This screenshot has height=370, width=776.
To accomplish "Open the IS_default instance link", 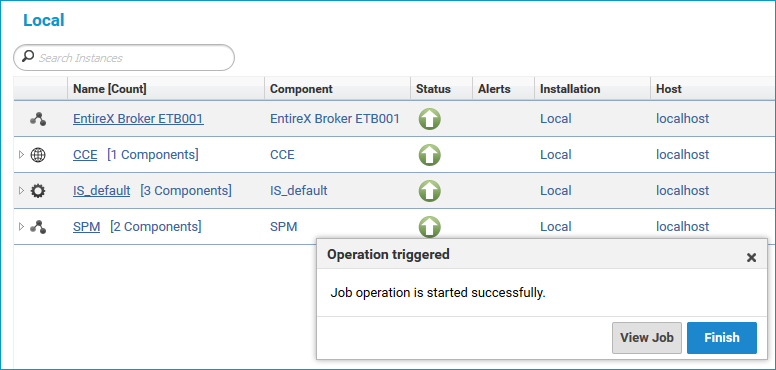I will point(101,191).
